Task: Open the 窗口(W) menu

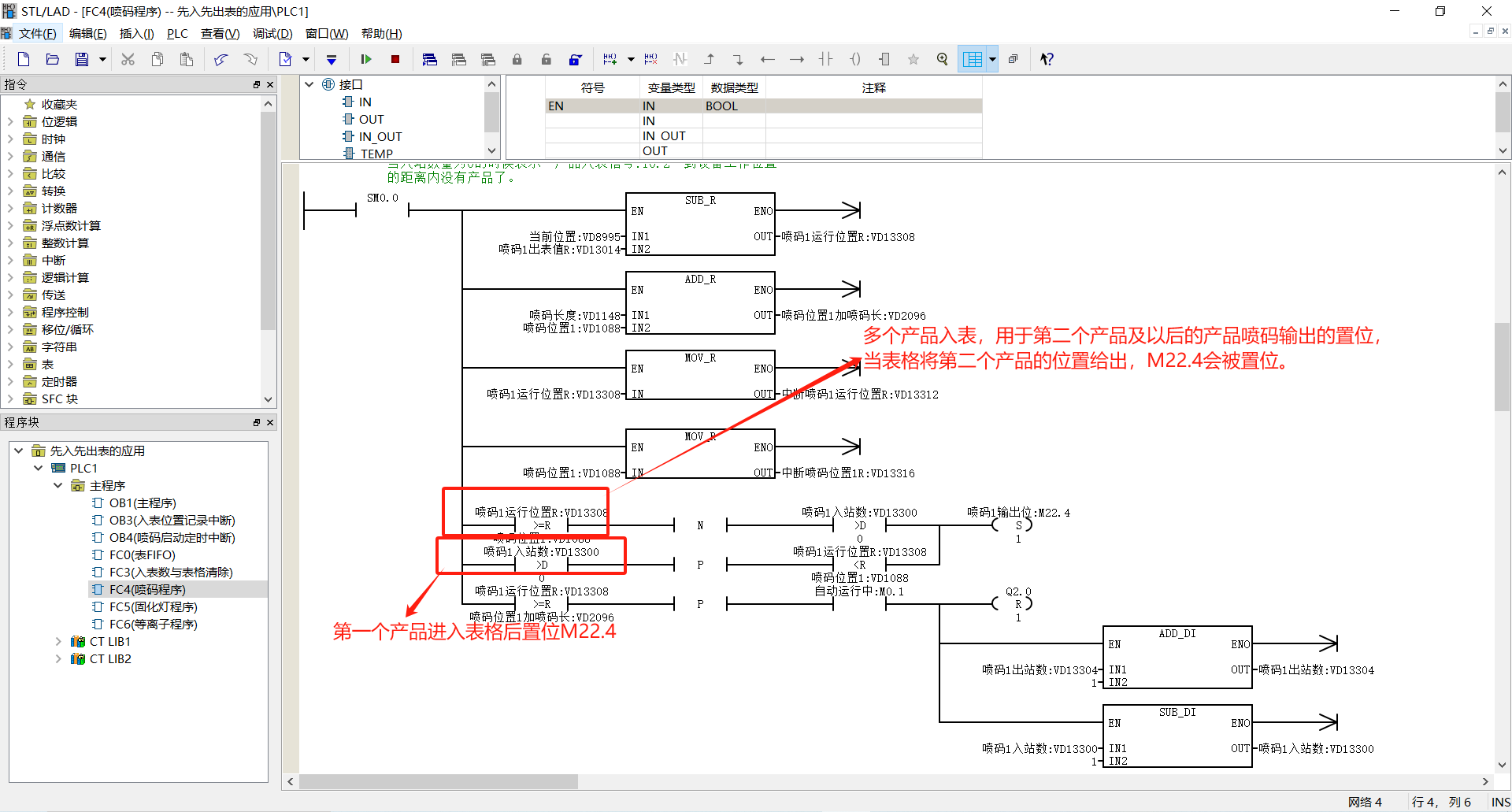Action: [327, 33]
